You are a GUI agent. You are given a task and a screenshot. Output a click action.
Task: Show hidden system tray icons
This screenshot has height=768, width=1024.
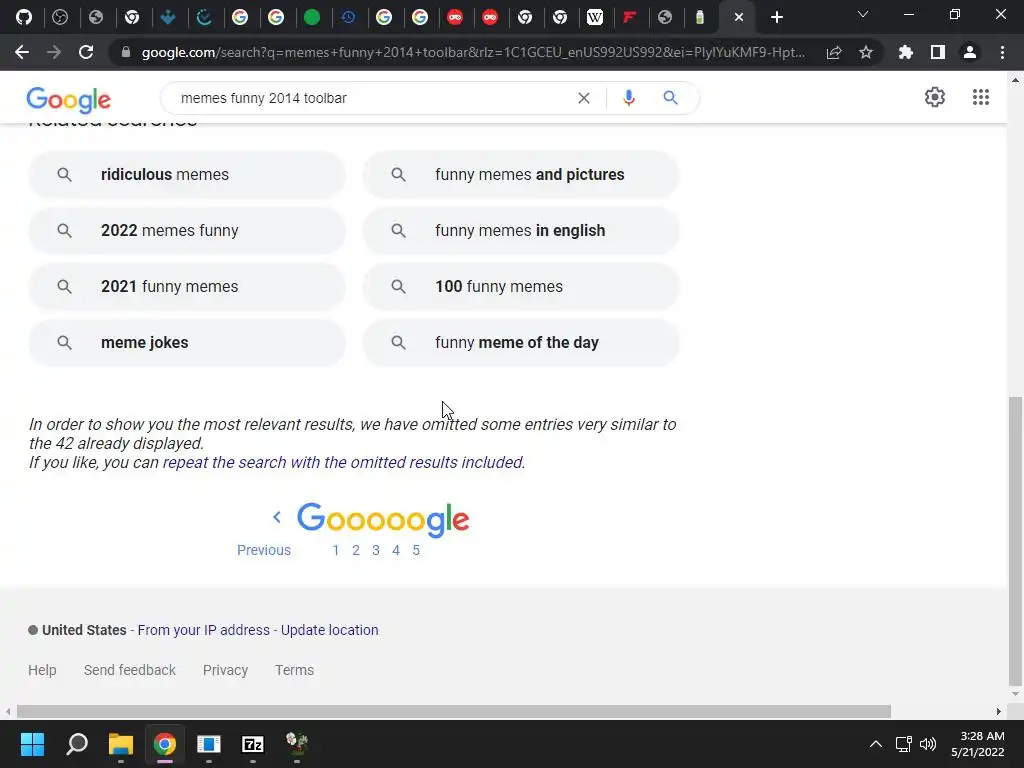[876, 744]
